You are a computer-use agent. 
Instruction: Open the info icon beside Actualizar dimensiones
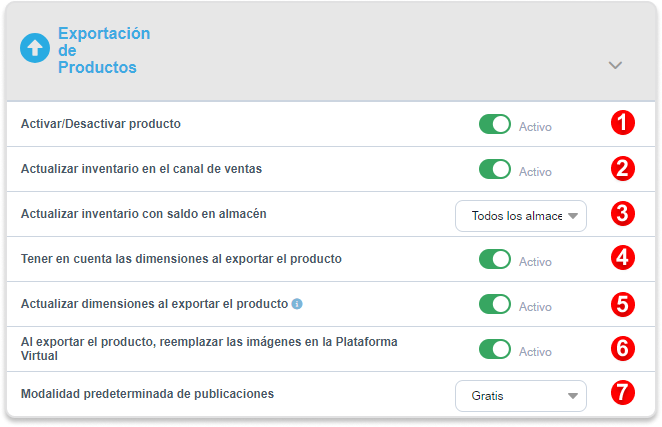click(x=297, y=304)
